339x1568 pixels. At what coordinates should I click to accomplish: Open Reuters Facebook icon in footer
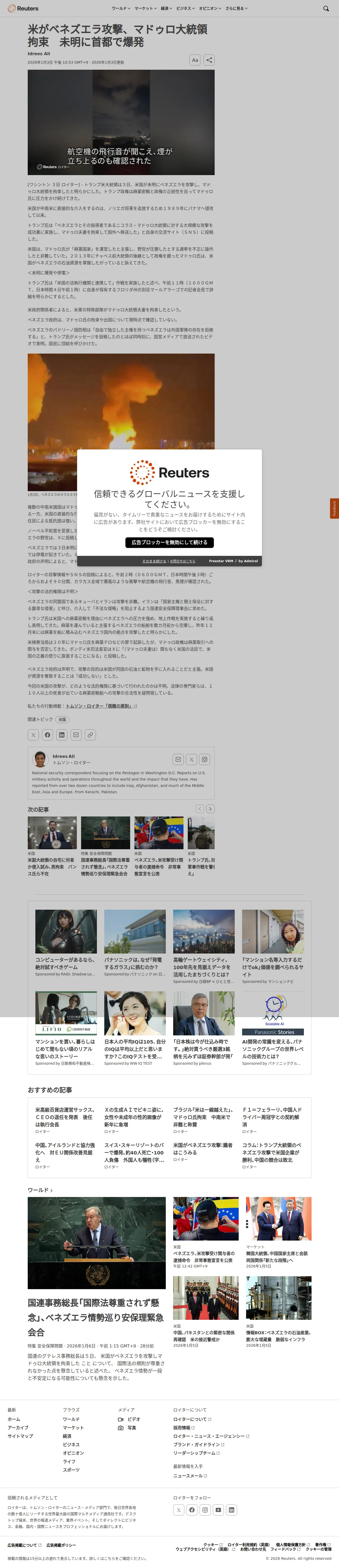192,1510
